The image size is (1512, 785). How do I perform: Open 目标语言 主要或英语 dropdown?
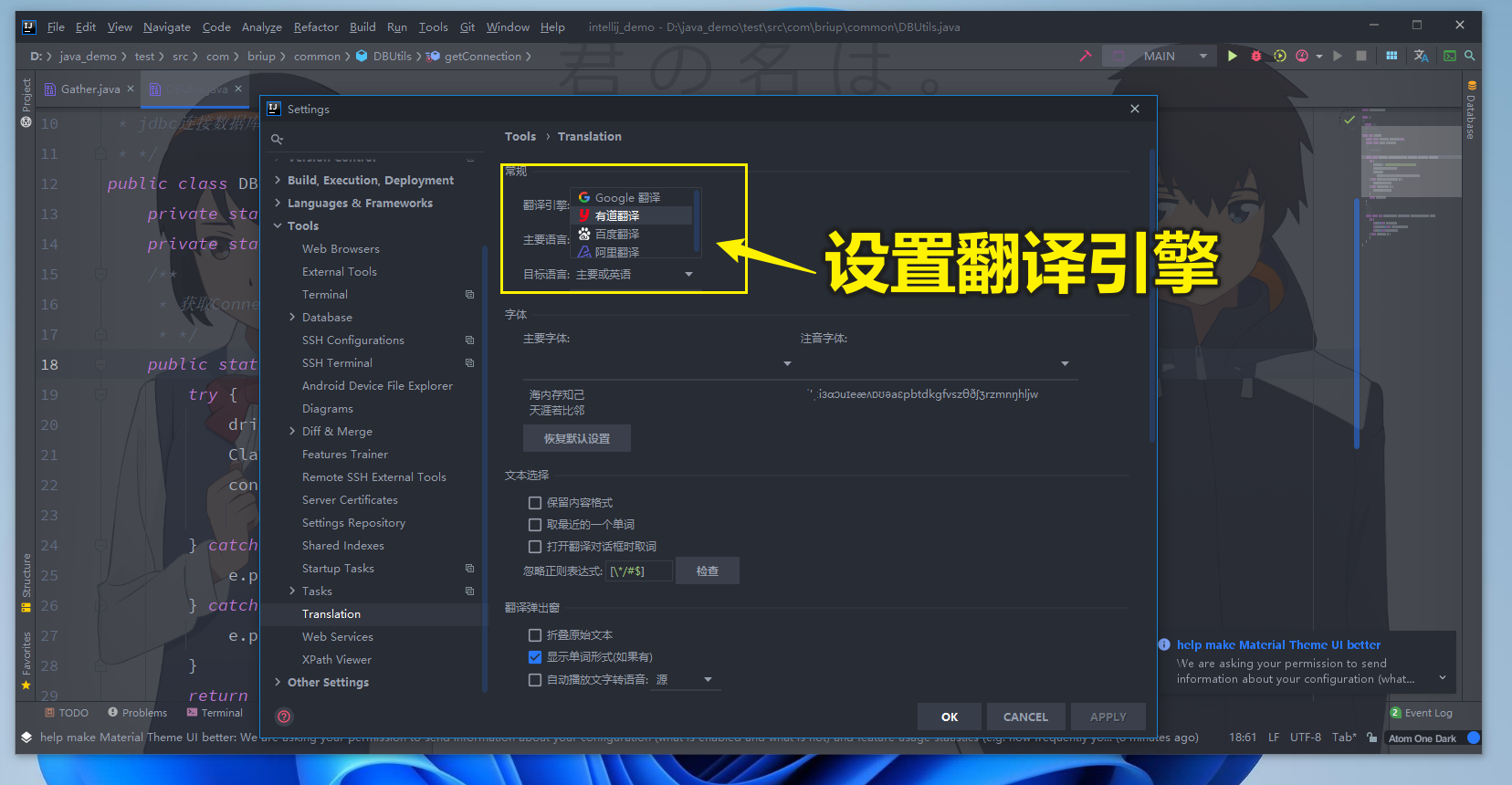(635, 274)
